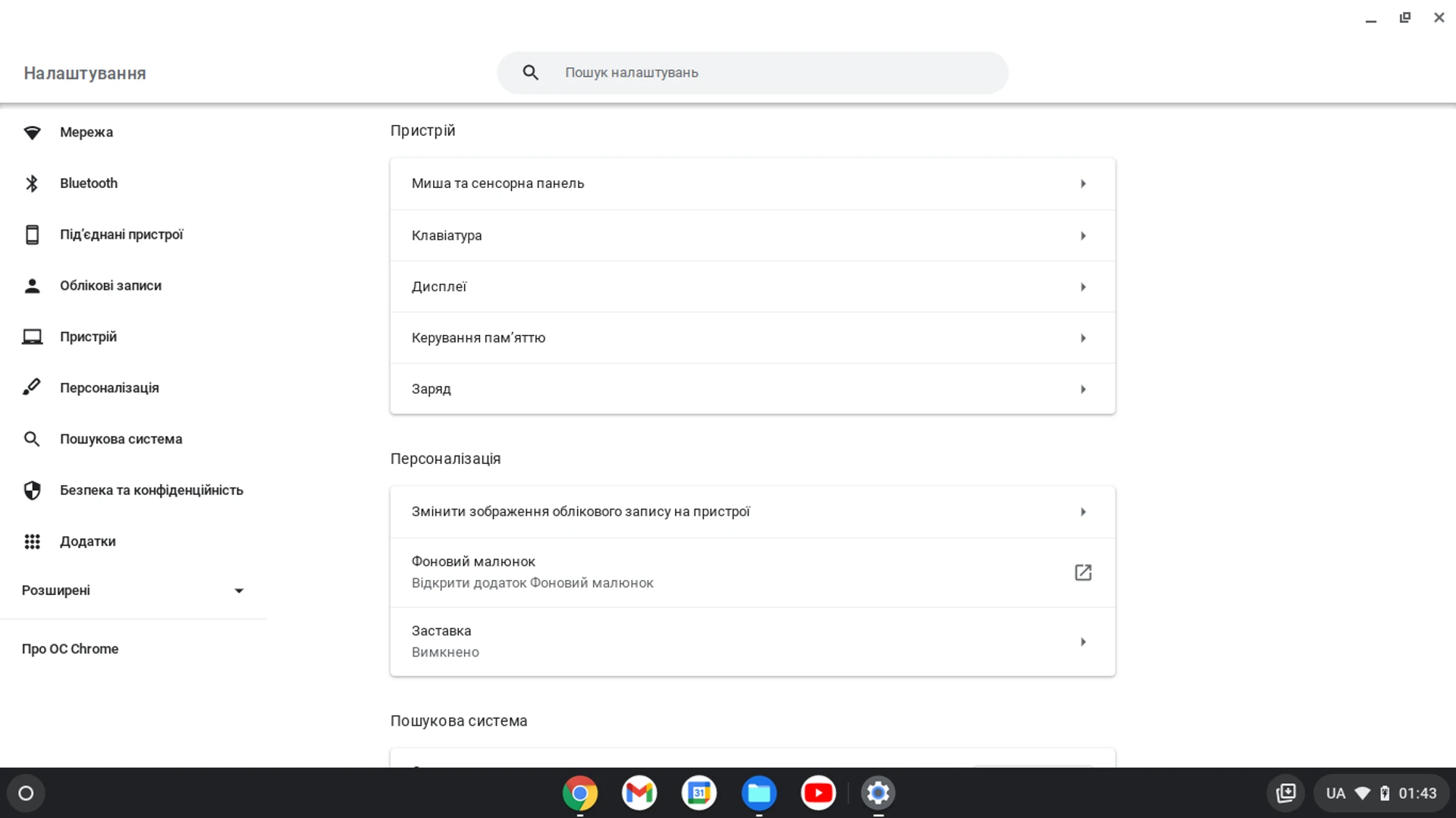Open Безпека та конфіденційність shield icon
Screen dimensions: 1456x818
(x=33, y=490)
